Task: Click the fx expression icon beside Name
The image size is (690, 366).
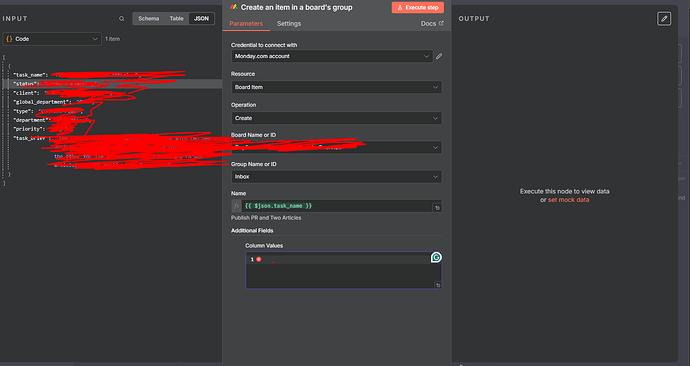Action: coord(236,206)
